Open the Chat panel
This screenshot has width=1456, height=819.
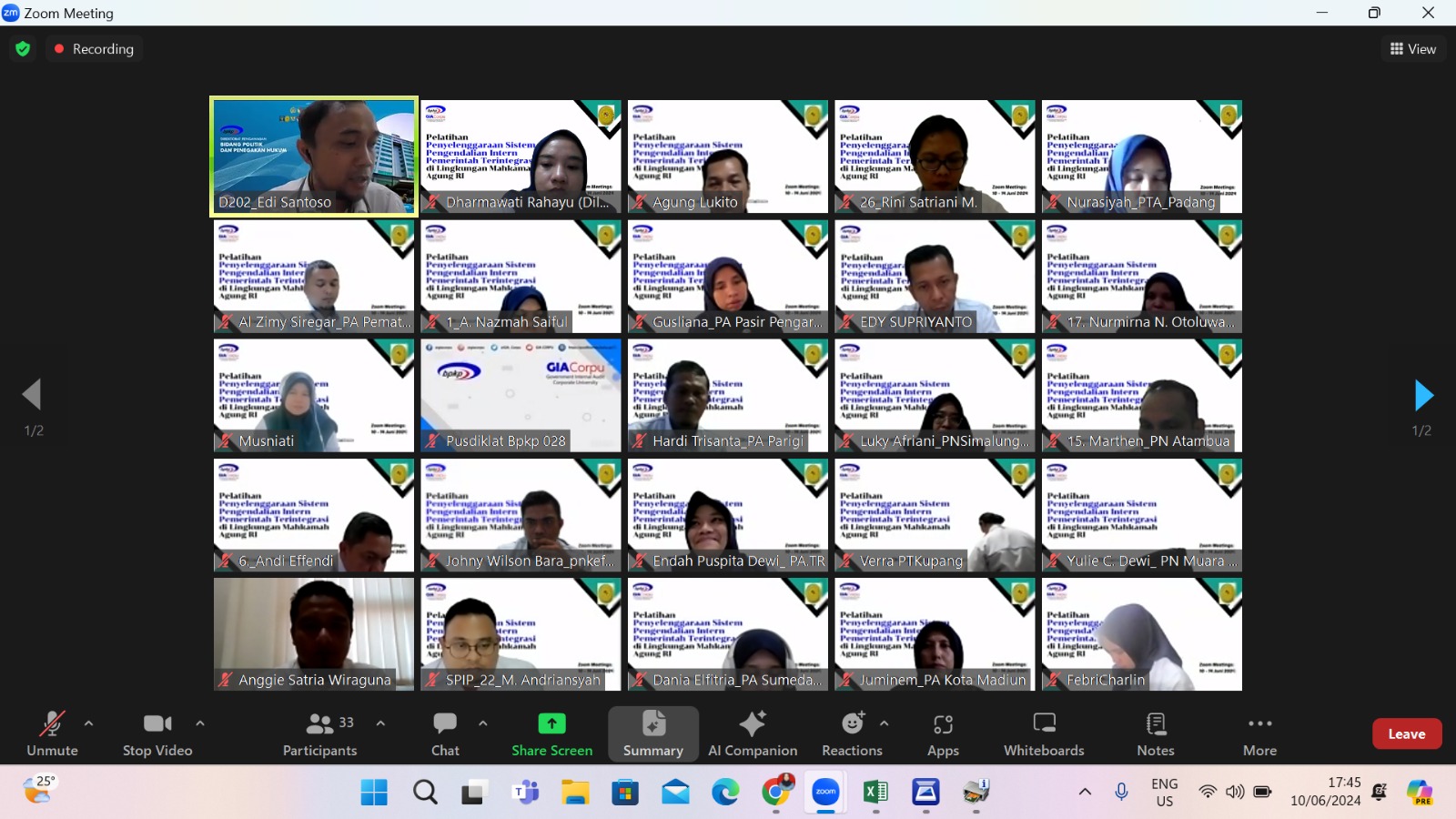(445, 733)
